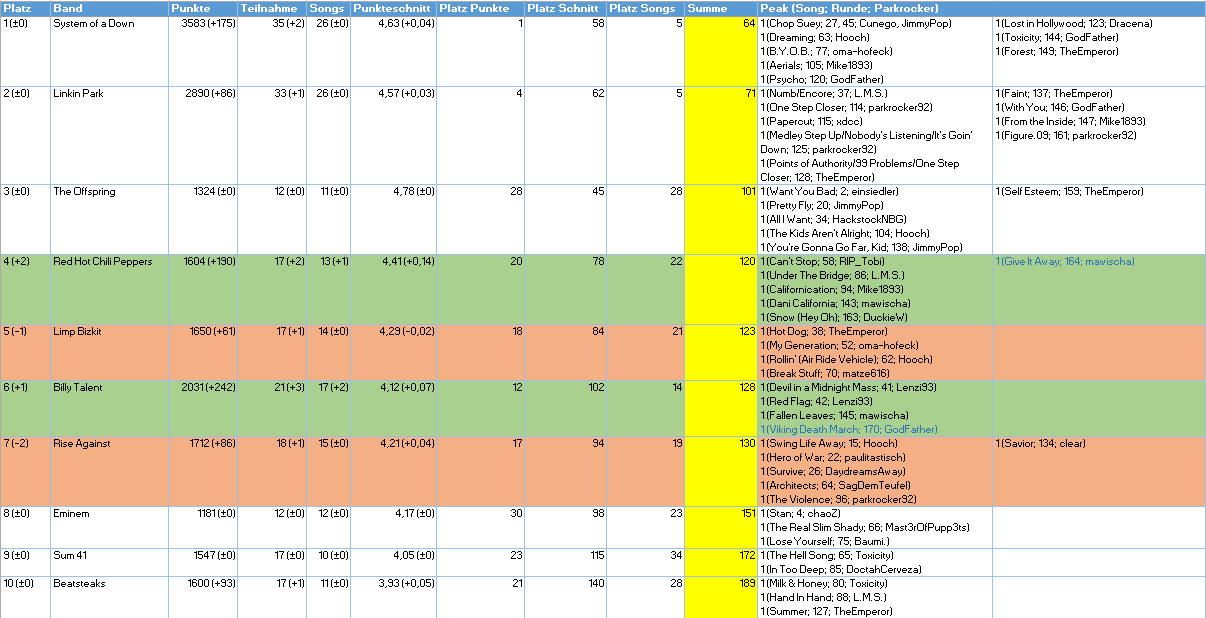Click the Rise Against band cell

109,471
